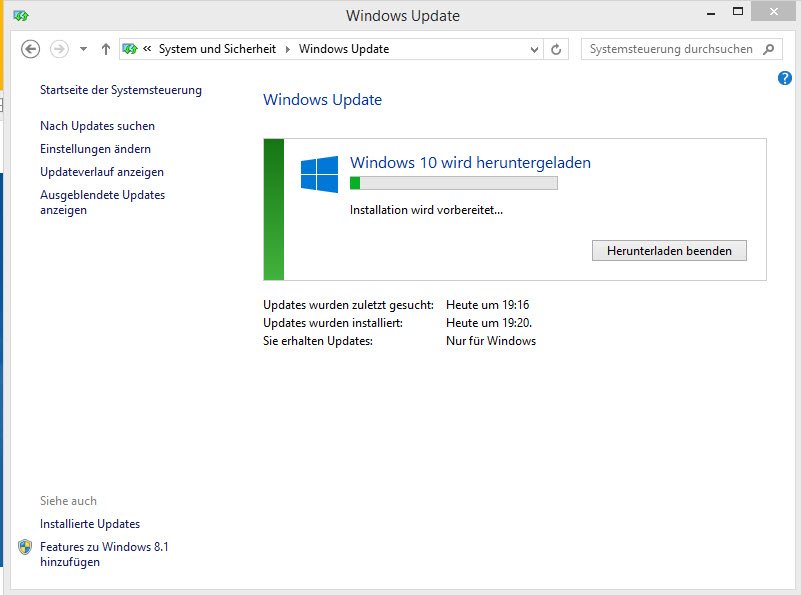The height and width of the screenshot is (595, 801).
Task: Open 'Installierte Updates'
Action: click(x=90, y=523)
